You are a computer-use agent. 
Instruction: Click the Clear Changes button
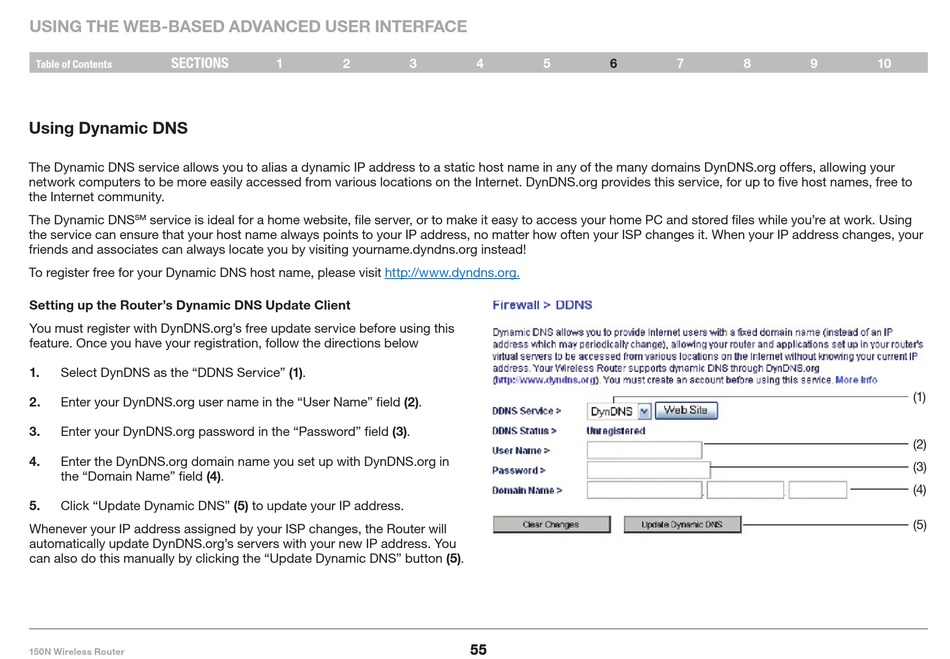[551, 525]
